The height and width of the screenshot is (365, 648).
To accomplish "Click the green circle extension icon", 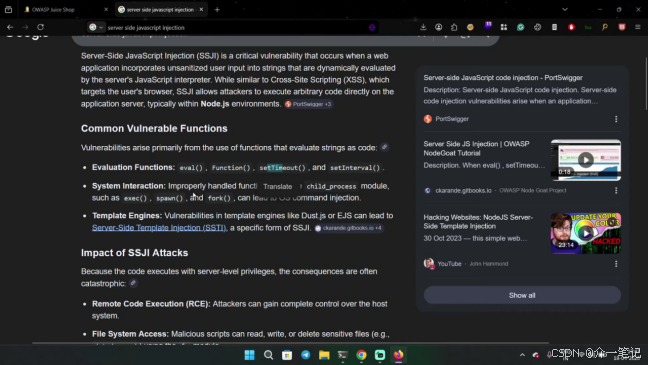I will (521, 27).
